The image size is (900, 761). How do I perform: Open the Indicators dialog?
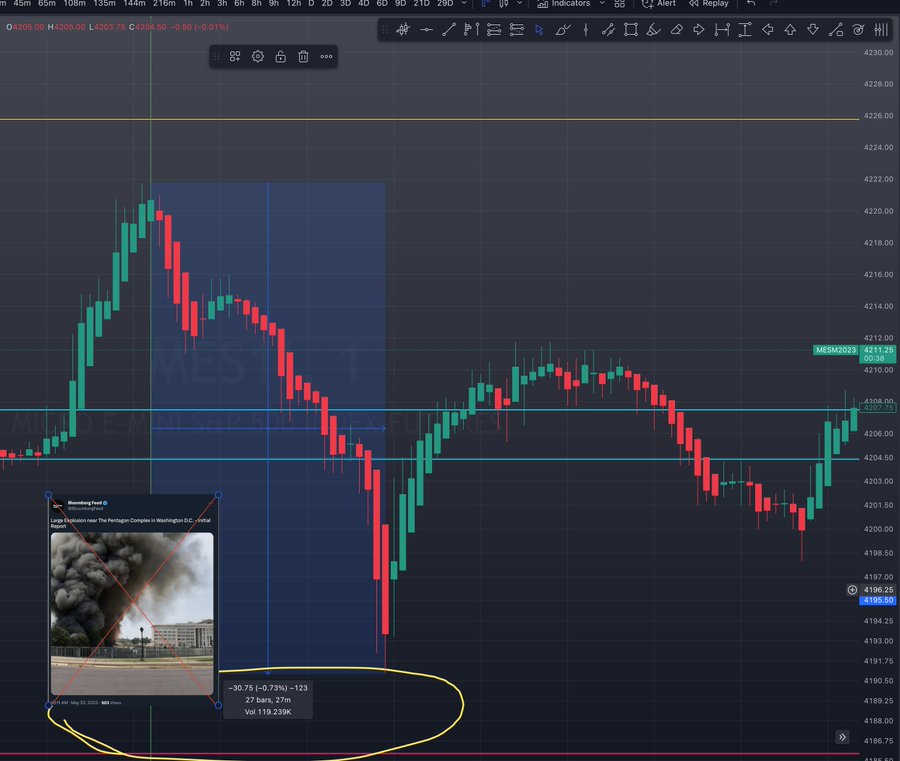tap(563, 3)
